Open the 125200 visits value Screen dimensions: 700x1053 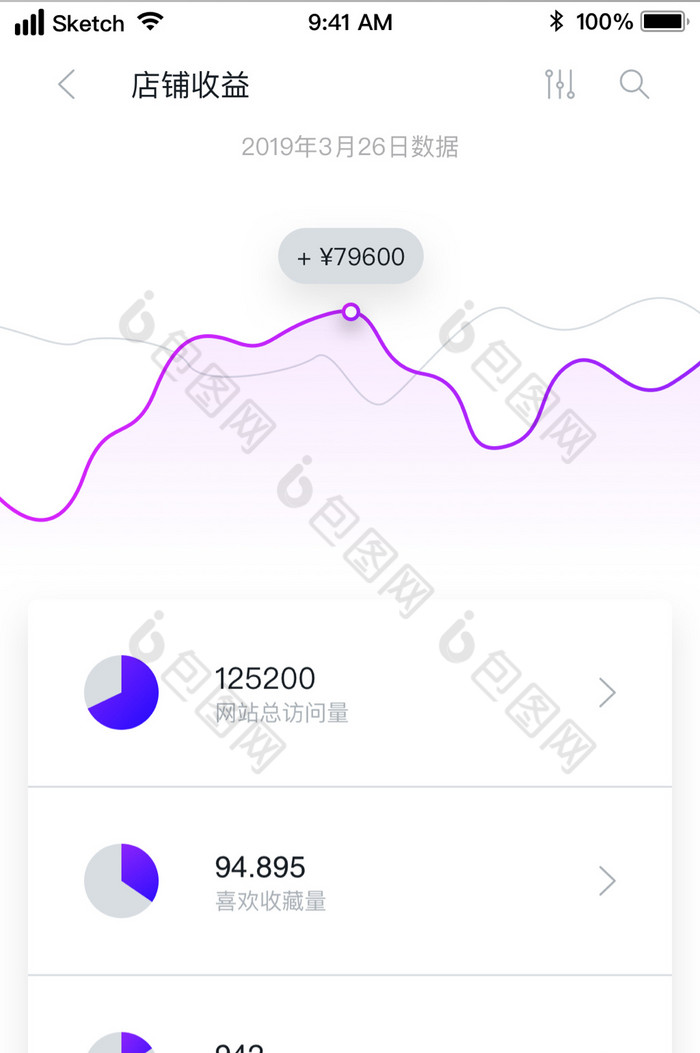pyautogui.click(x=265, y=679)
